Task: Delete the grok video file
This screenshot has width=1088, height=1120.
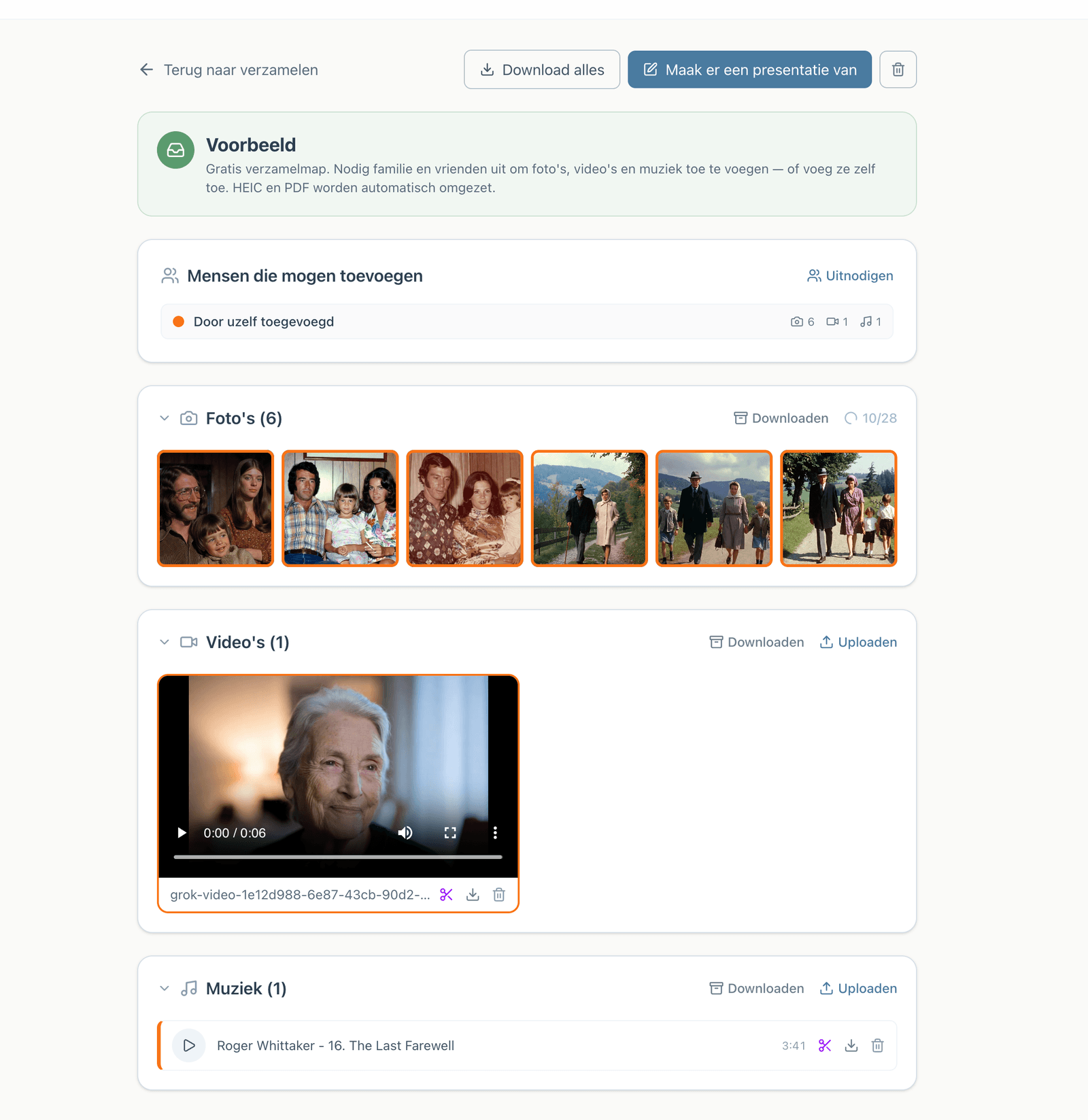Action: coord(499,895)
